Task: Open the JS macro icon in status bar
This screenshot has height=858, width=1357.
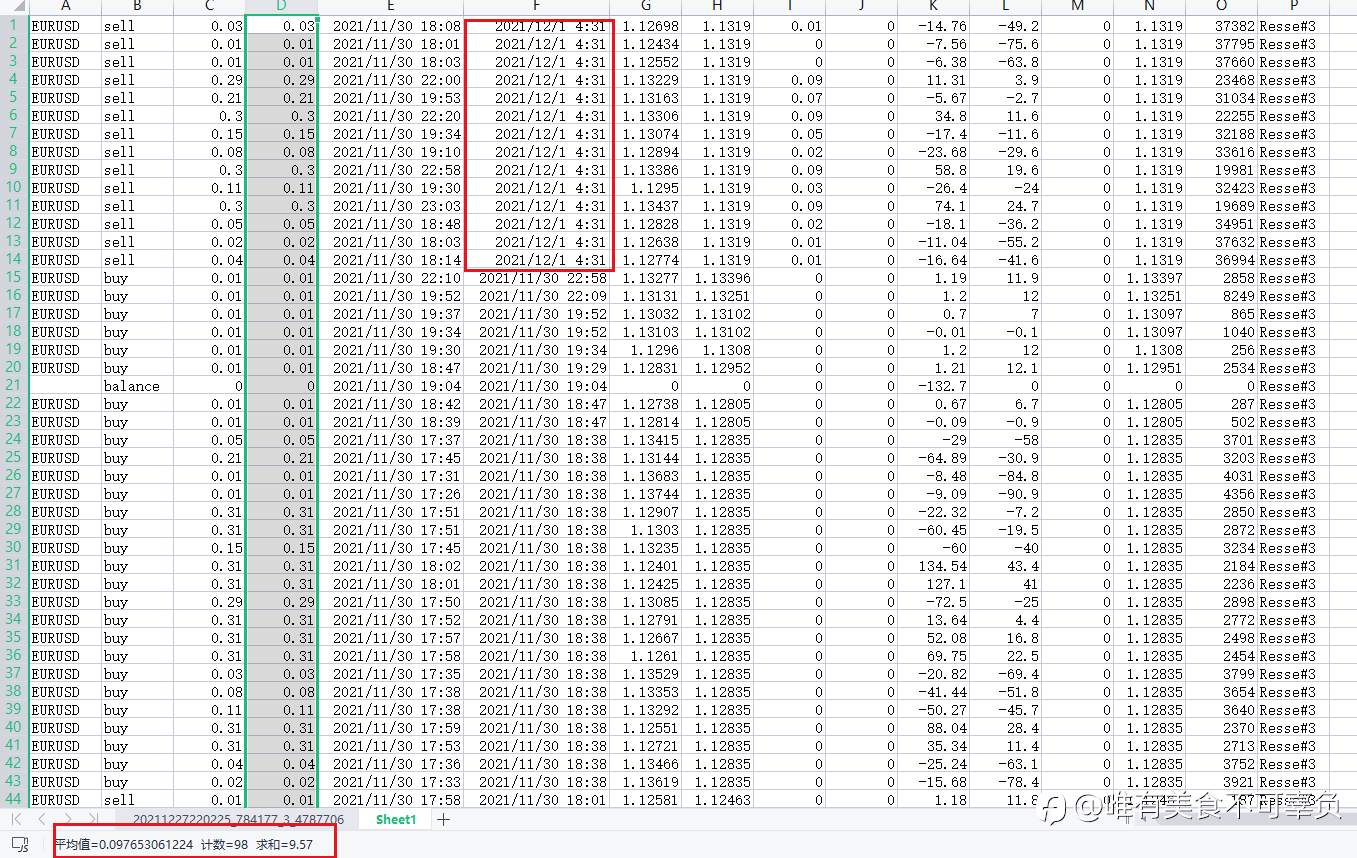Action: coord(20,846)
